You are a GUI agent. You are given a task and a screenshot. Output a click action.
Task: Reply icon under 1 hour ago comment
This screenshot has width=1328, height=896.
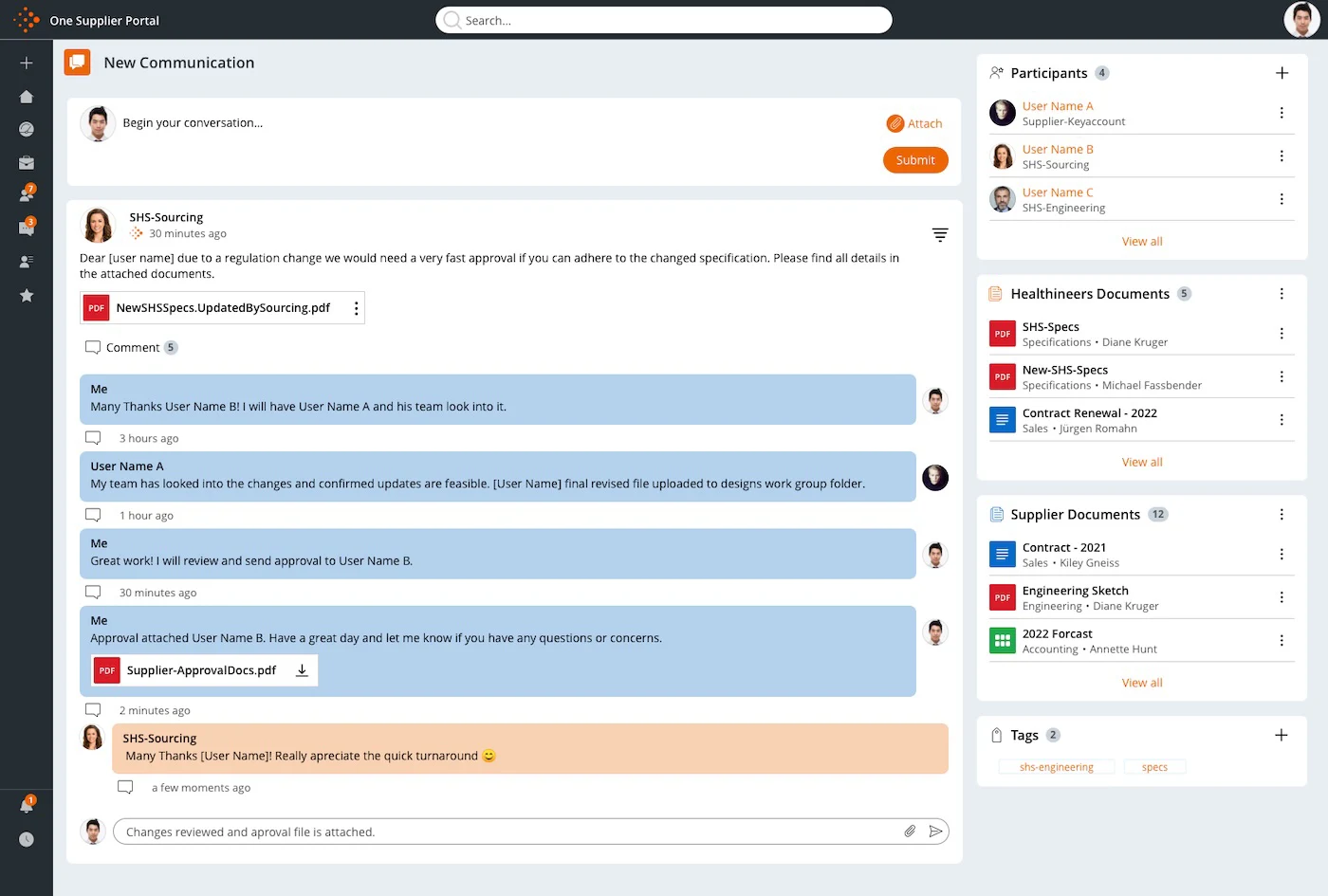pyautogui.click(x=93, y=515)
